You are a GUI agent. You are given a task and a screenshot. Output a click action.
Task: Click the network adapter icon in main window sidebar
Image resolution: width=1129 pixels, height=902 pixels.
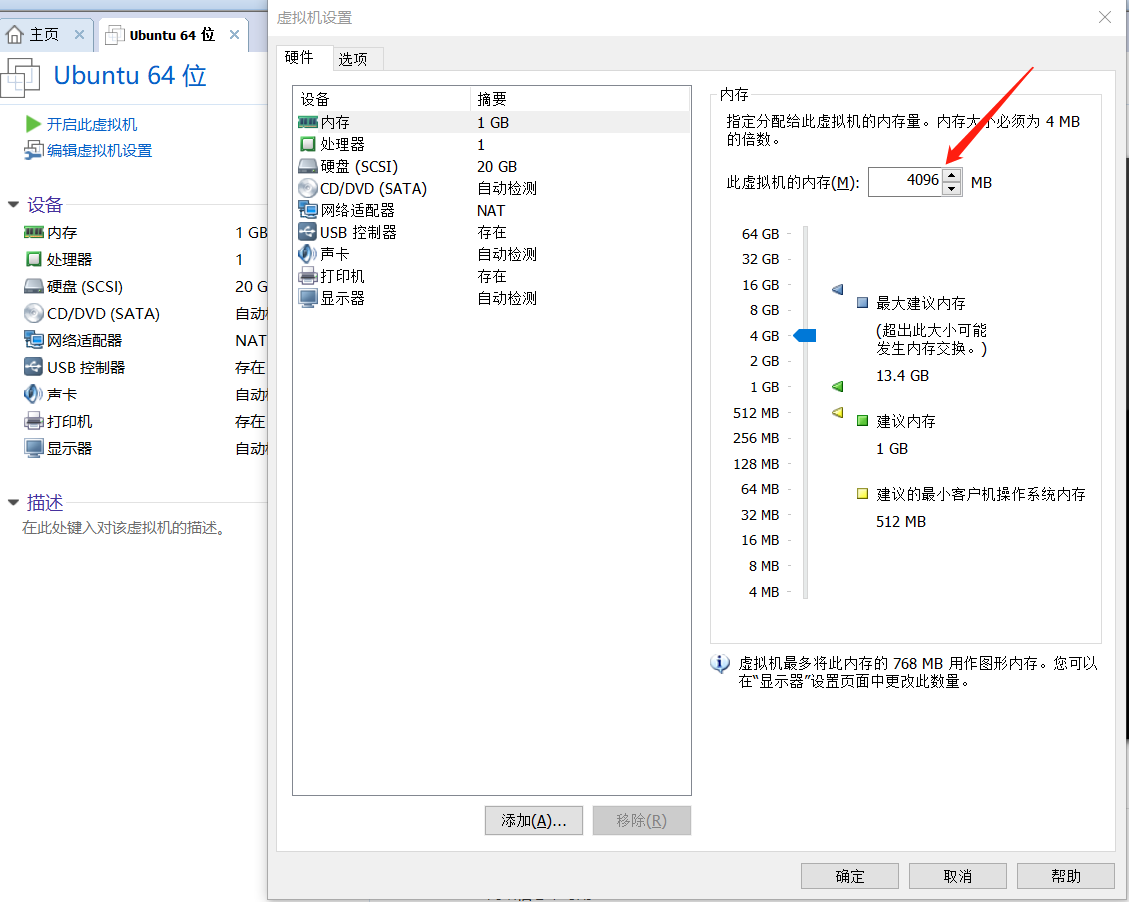point(34,340)
